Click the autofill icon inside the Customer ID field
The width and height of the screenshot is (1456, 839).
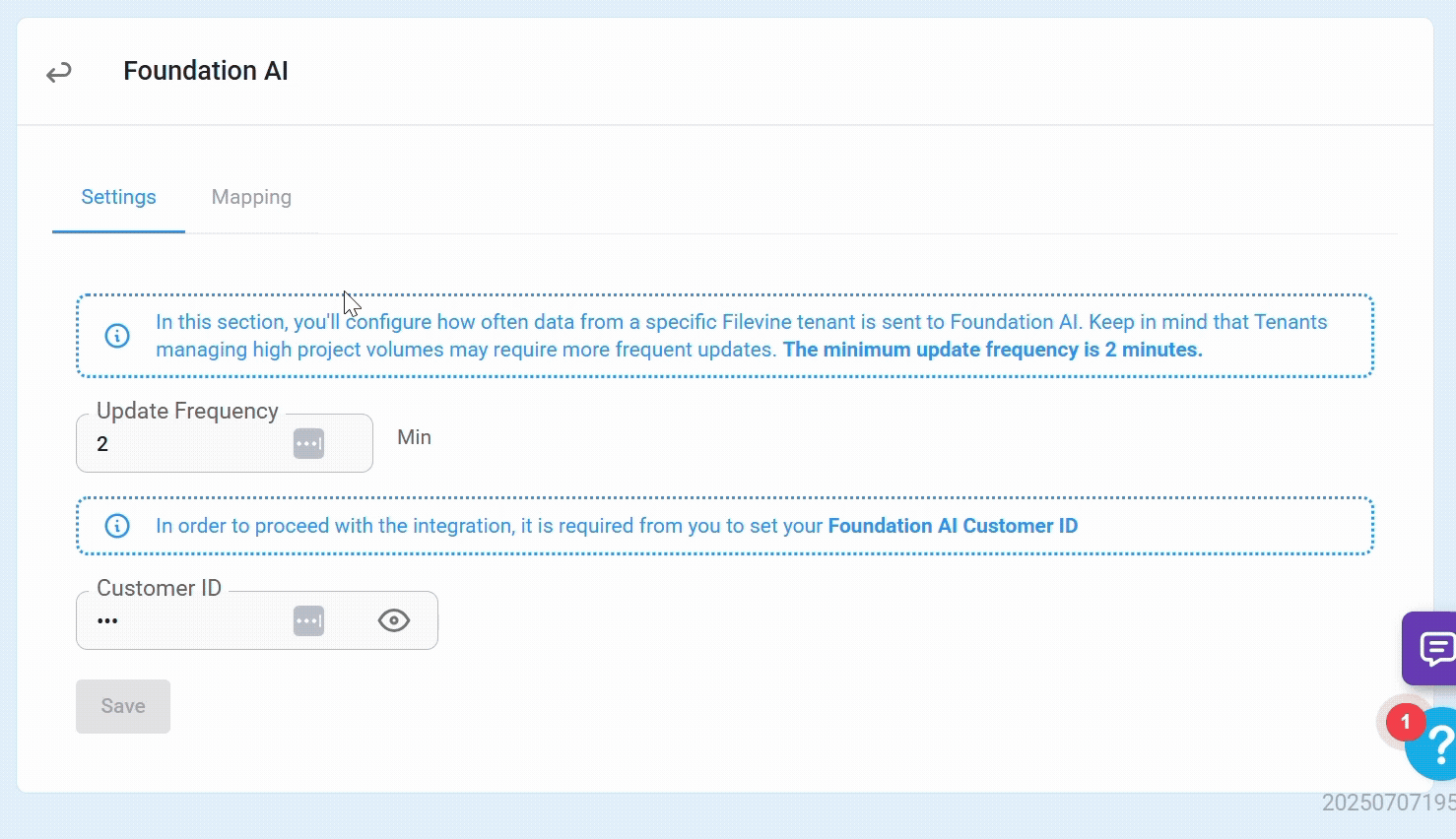308,620
